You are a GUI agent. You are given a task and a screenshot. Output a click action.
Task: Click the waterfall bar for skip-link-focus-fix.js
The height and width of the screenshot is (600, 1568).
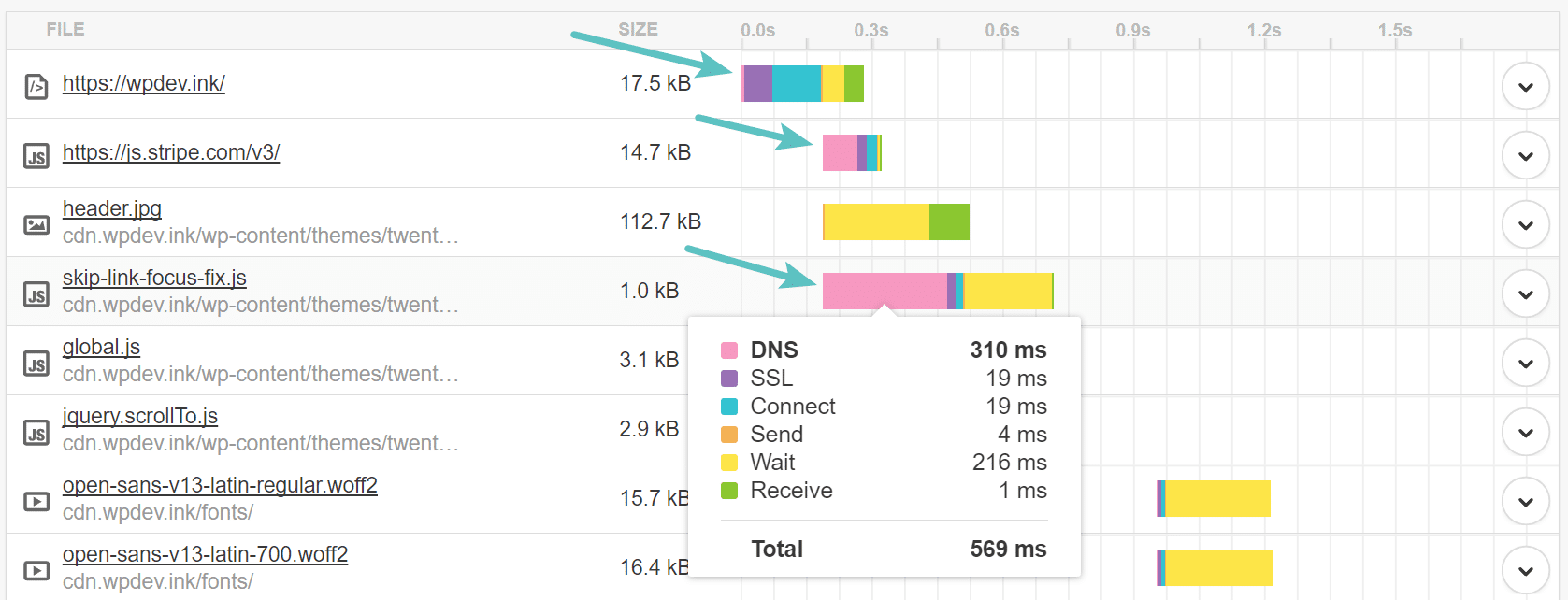point(935,291)
